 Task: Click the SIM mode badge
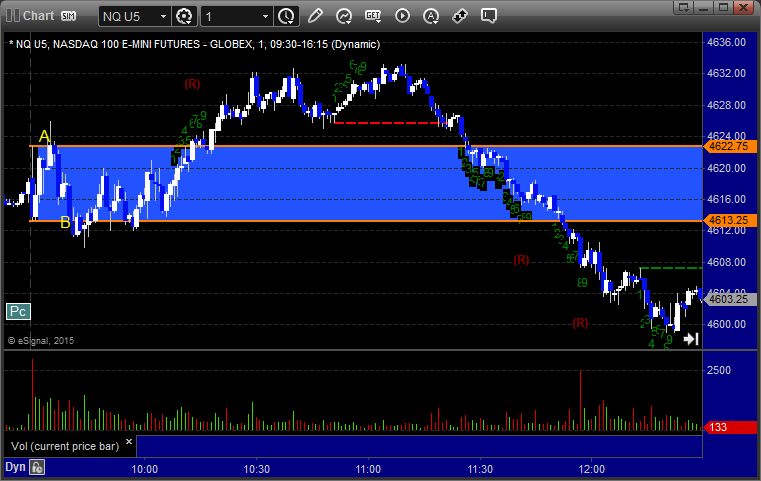[x=68, y=16]
